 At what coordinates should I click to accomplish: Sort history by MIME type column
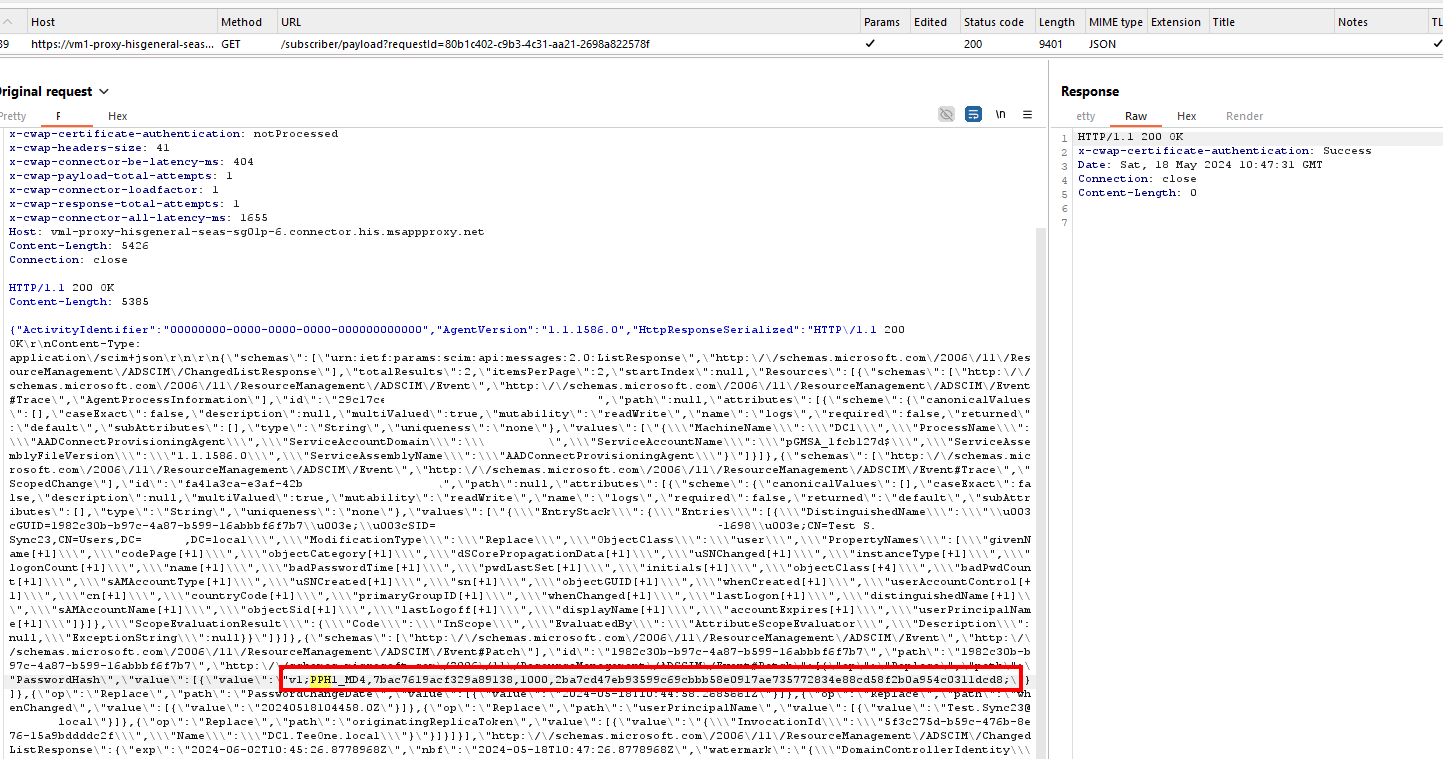pos(1116,22)
